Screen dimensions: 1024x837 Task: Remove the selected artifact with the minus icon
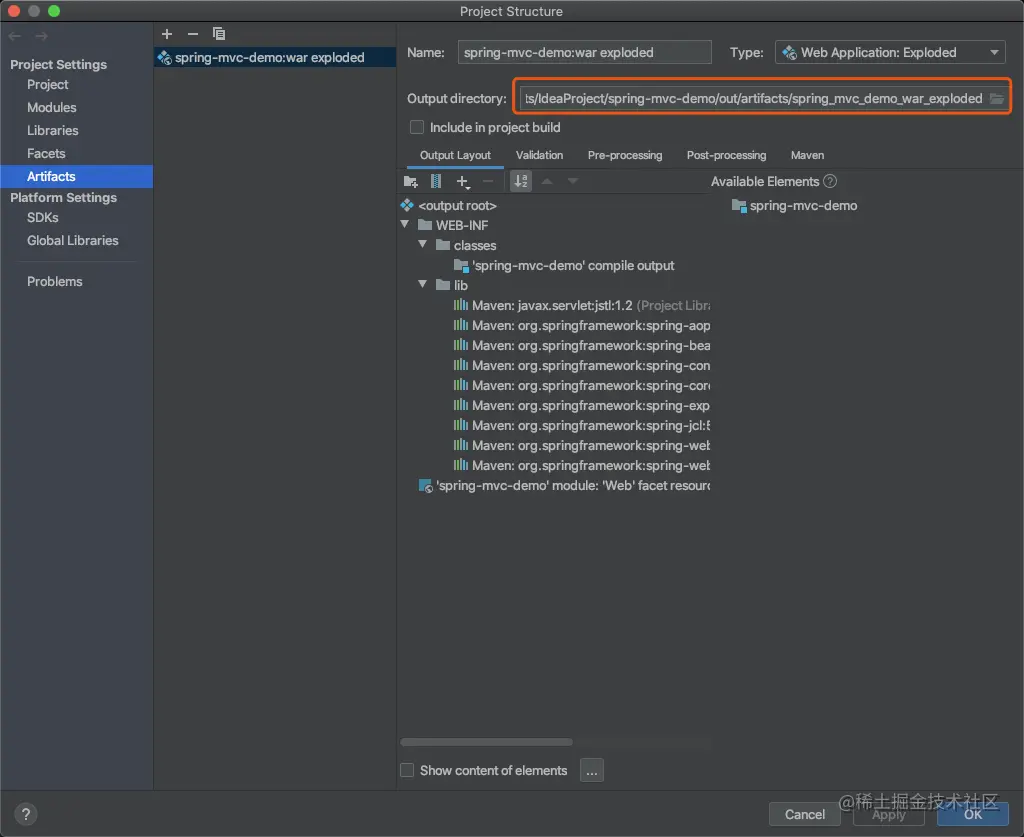193,34
